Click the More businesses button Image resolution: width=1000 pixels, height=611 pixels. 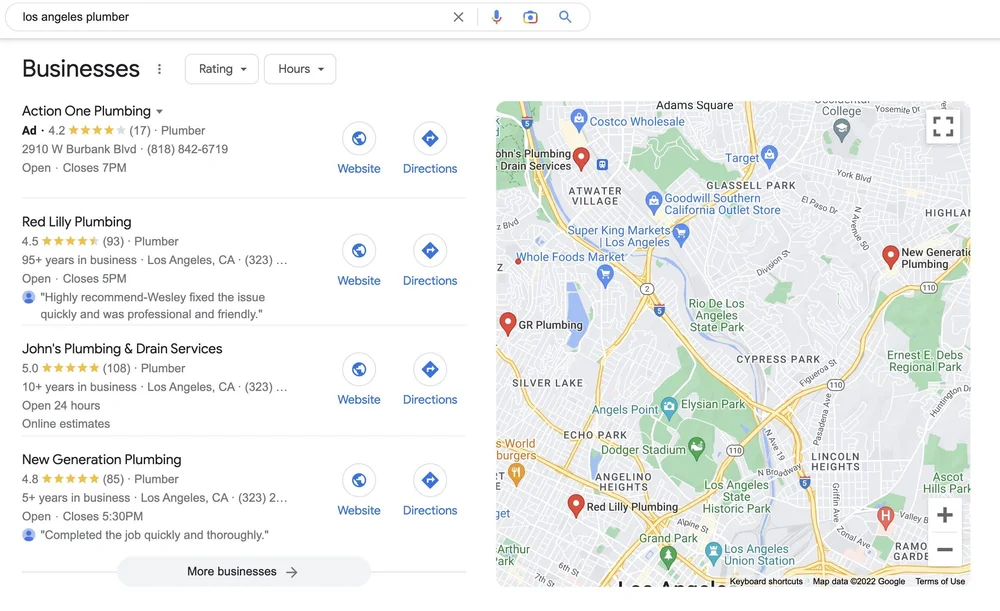(x=243, y=571)
